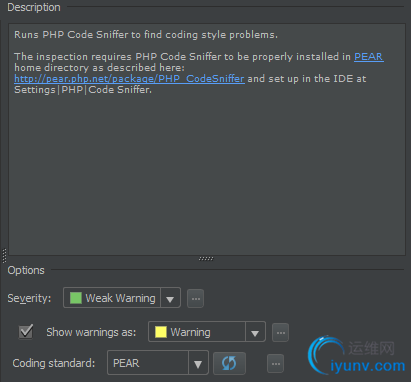Click the Severity label

[x=29, y=298]
